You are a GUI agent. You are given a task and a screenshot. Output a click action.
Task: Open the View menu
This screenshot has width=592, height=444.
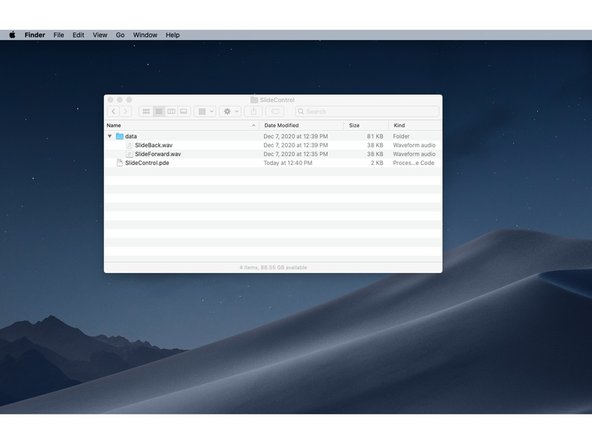pos(100,35)
